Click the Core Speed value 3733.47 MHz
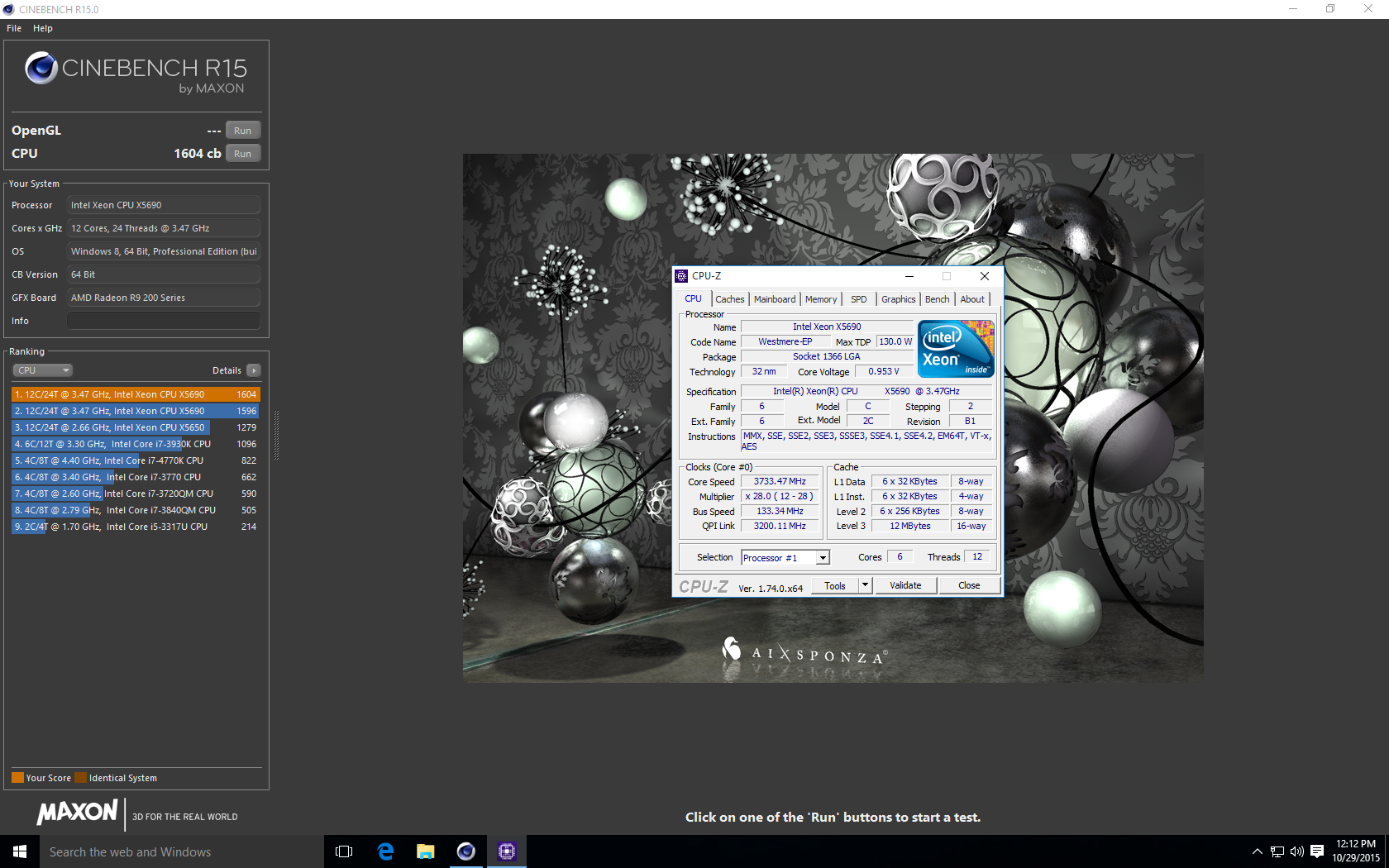1389x868 pixels. click(780, 481)
